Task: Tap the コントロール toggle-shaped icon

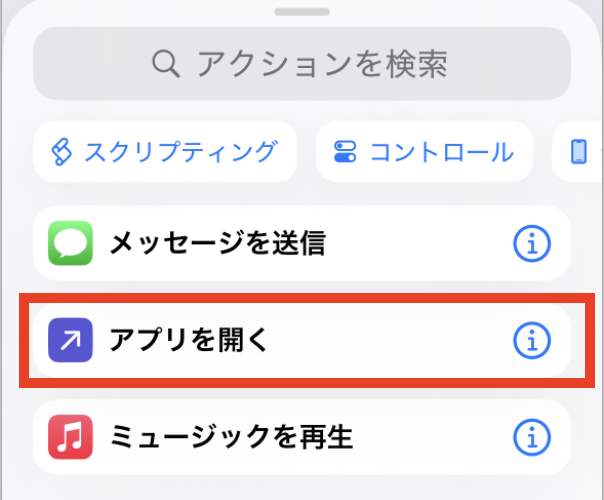Action: (x=345, y=152)
